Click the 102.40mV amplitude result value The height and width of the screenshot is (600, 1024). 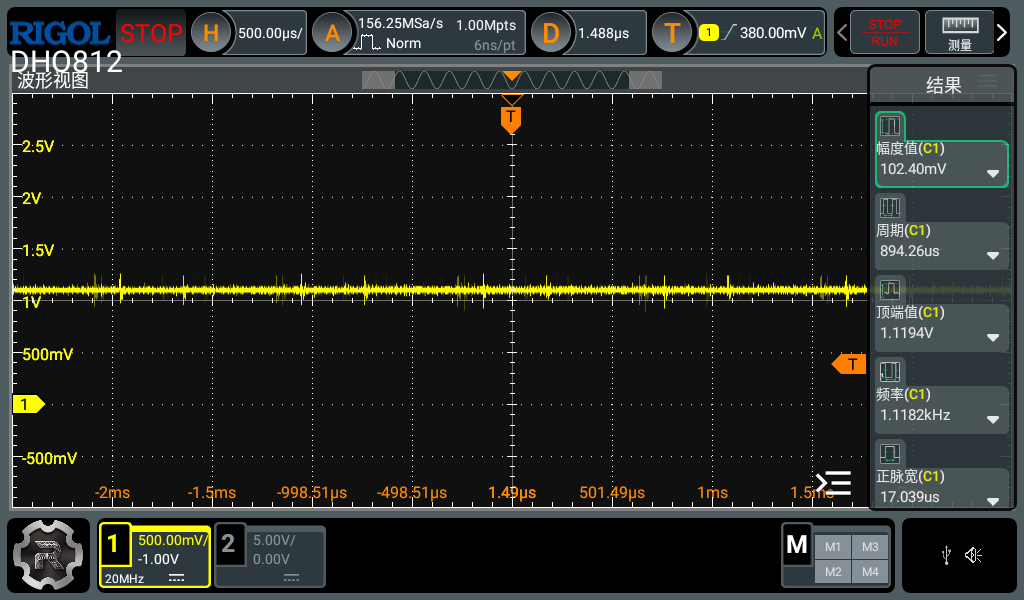[913, 169]
